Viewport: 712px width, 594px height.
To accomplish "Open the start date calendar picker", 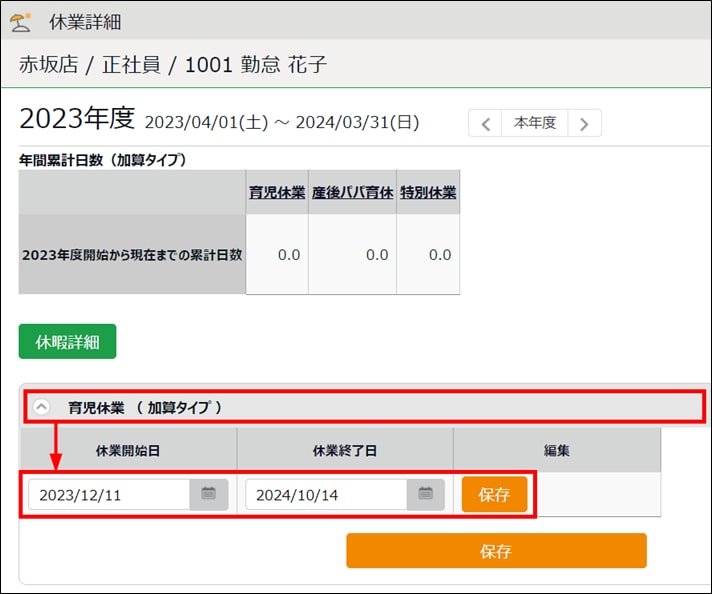I will coord(209,494).
